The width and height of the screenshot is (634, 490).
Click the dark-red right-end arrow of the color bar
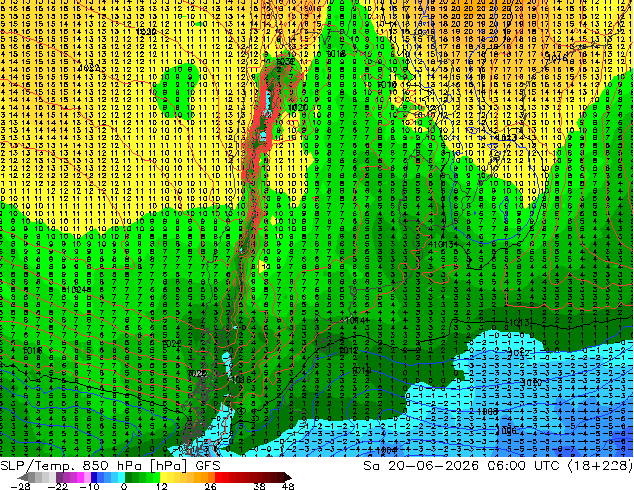[287, 477]
